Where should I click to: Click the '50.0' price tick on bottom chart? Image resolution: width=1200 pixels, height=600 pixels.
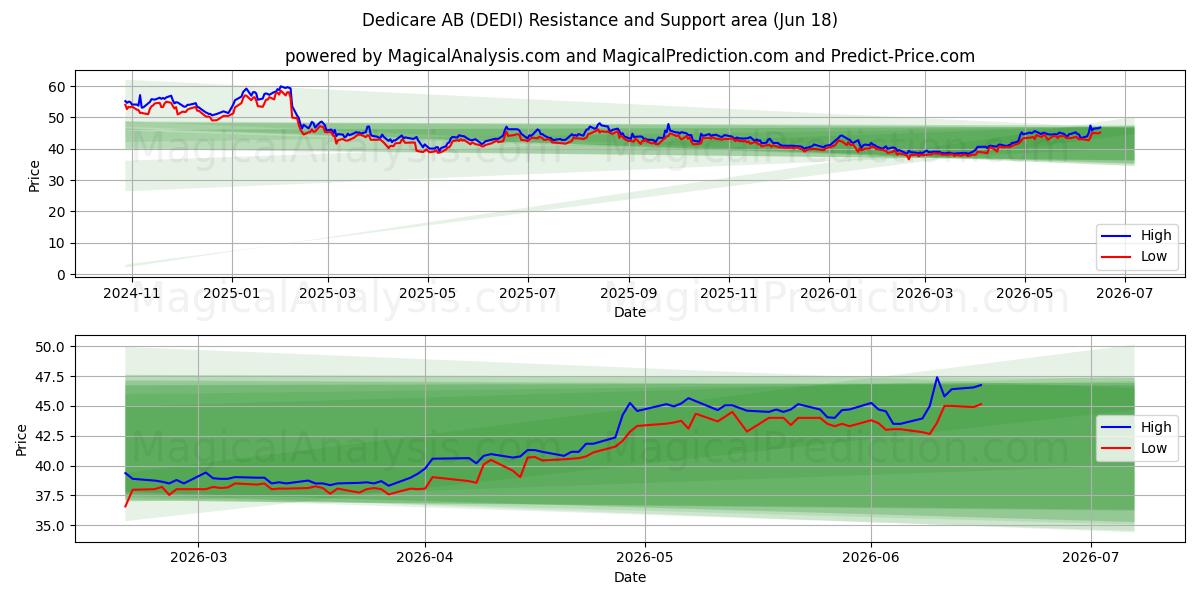pyautogui.click(x=51, y=347)
